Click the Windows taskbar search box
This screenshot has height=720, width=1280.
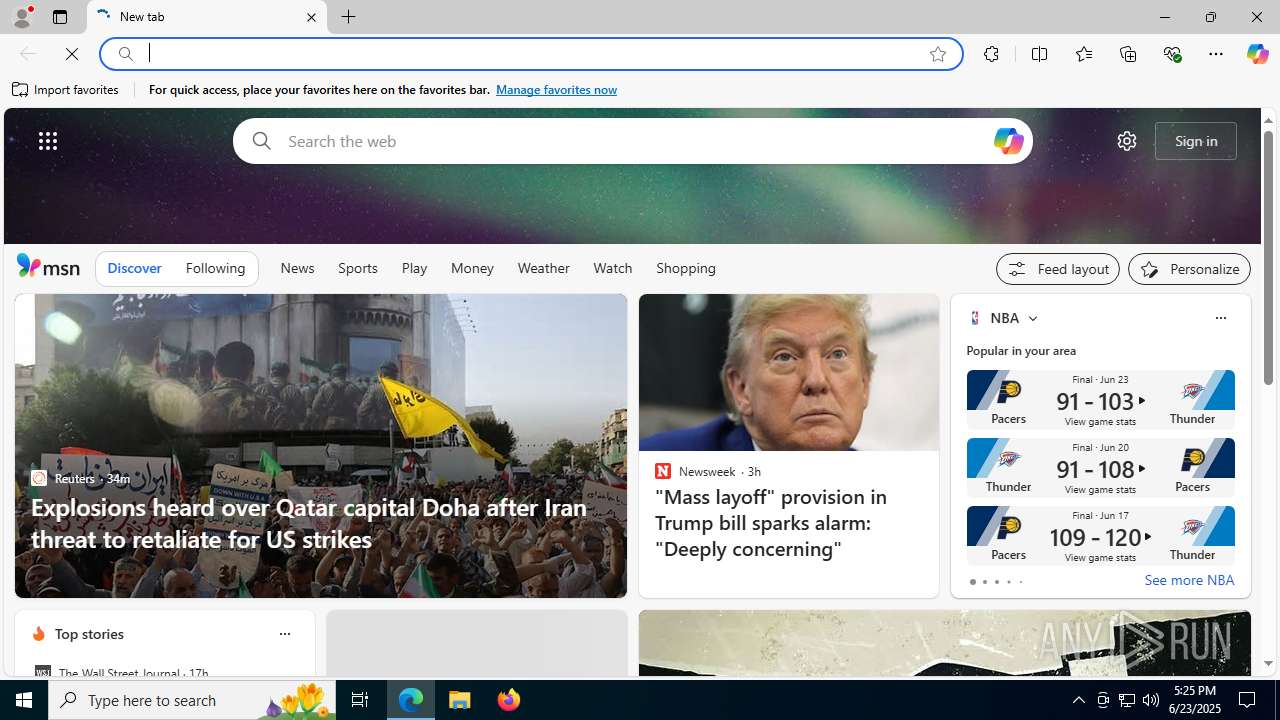191,700
